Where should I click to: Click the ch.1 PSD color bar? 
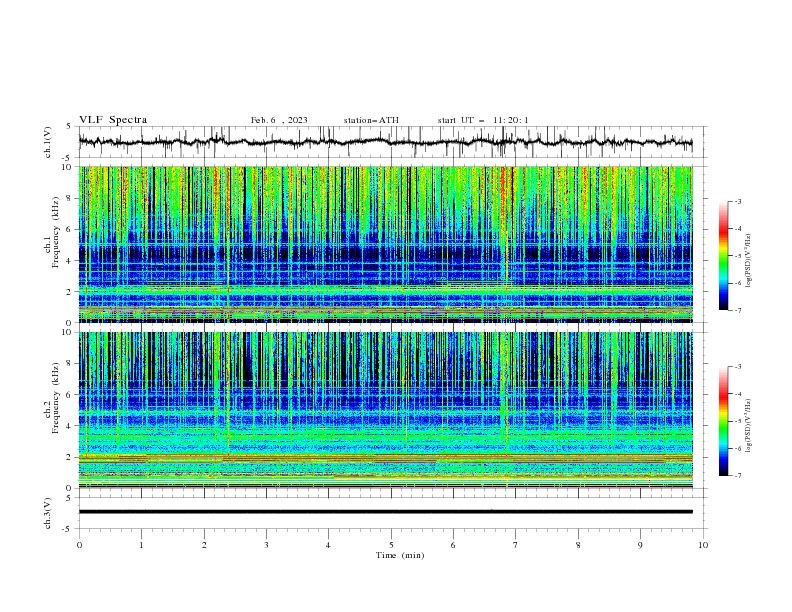click(x=723, y=256)
